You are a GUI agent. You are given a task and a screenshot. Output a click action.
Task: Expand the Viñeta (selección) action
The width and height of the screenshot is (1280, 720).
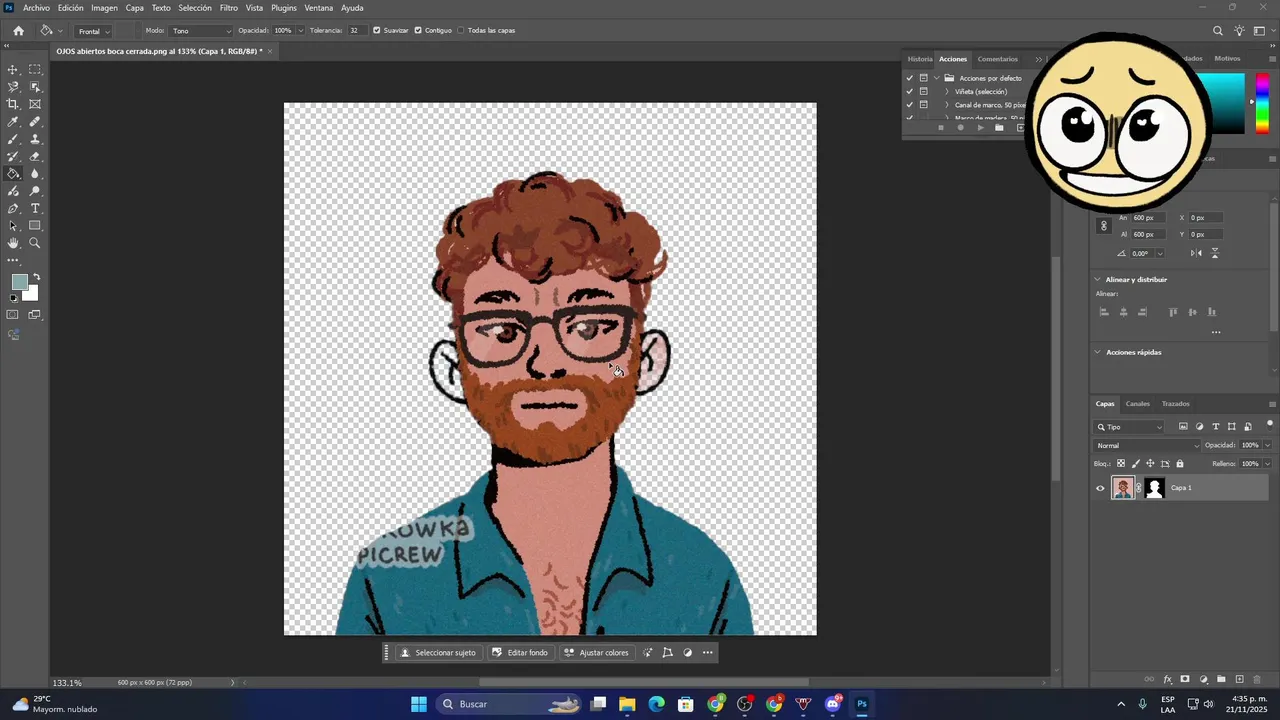tap(947, 91)
